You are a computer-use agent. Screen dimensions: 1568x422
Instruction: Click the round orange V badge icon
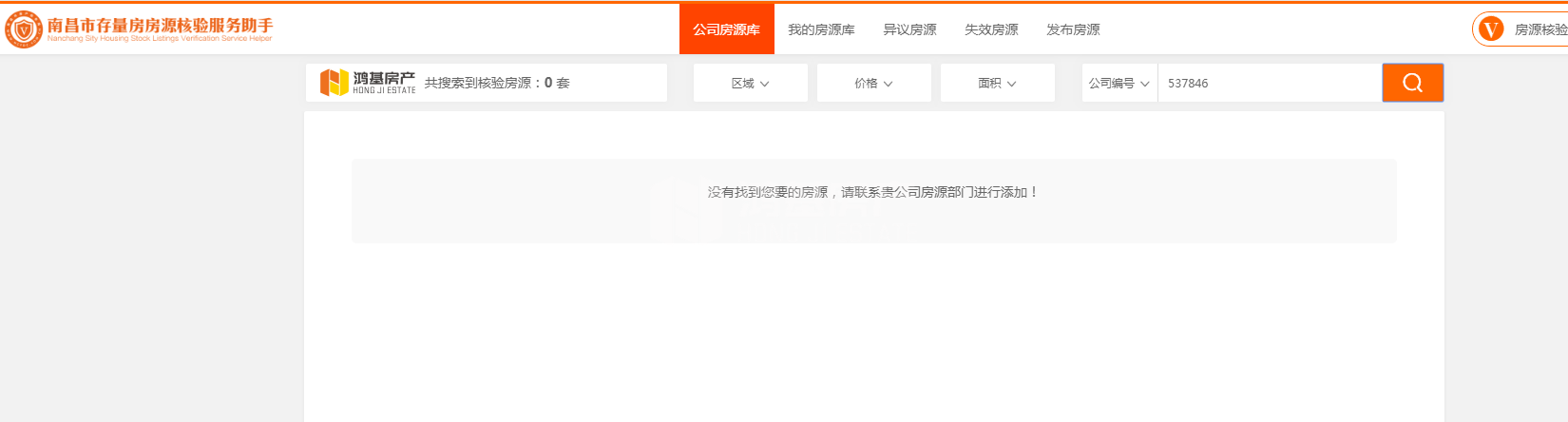point(1491,29)
